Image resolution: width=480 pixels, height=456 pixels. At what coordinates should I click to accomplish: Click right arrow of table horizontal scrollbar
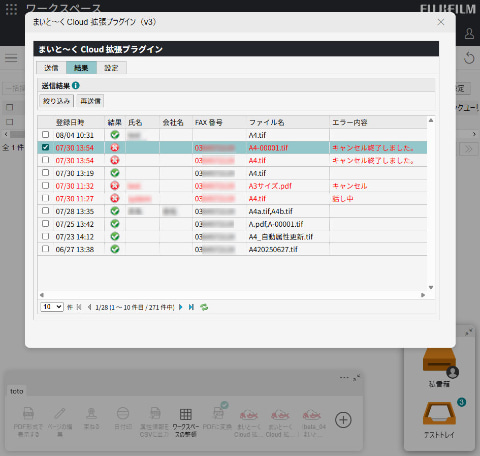[x=423, y=295]
